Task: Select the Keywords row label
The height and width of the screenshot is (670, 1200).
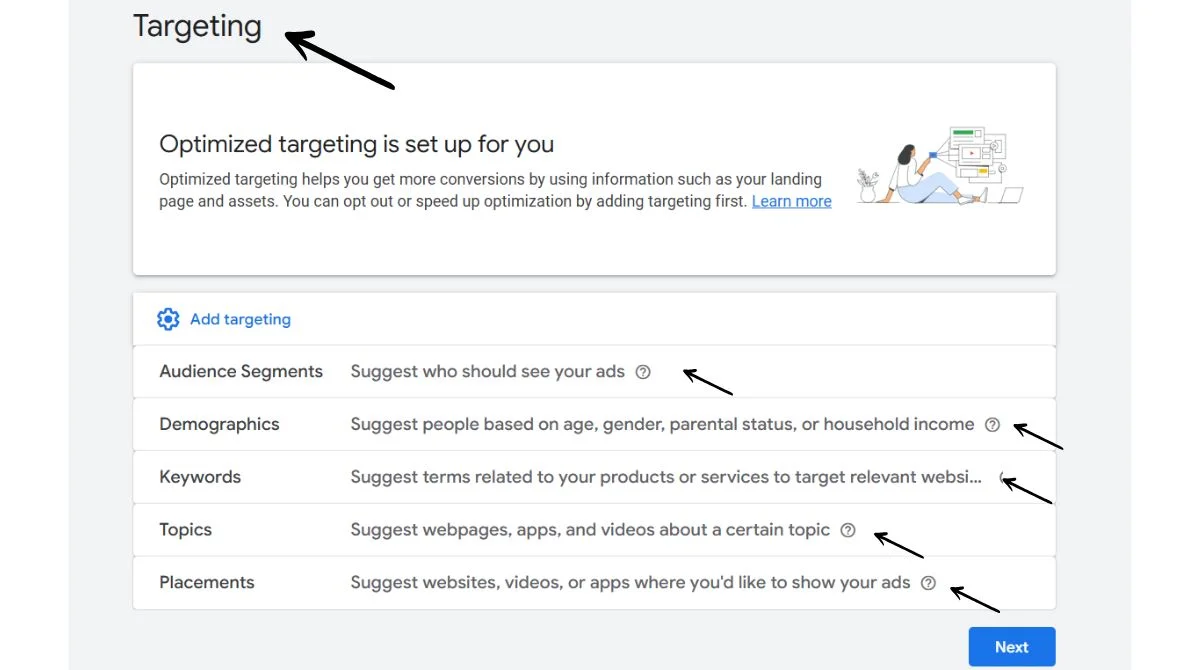Action: pos(200,477)
